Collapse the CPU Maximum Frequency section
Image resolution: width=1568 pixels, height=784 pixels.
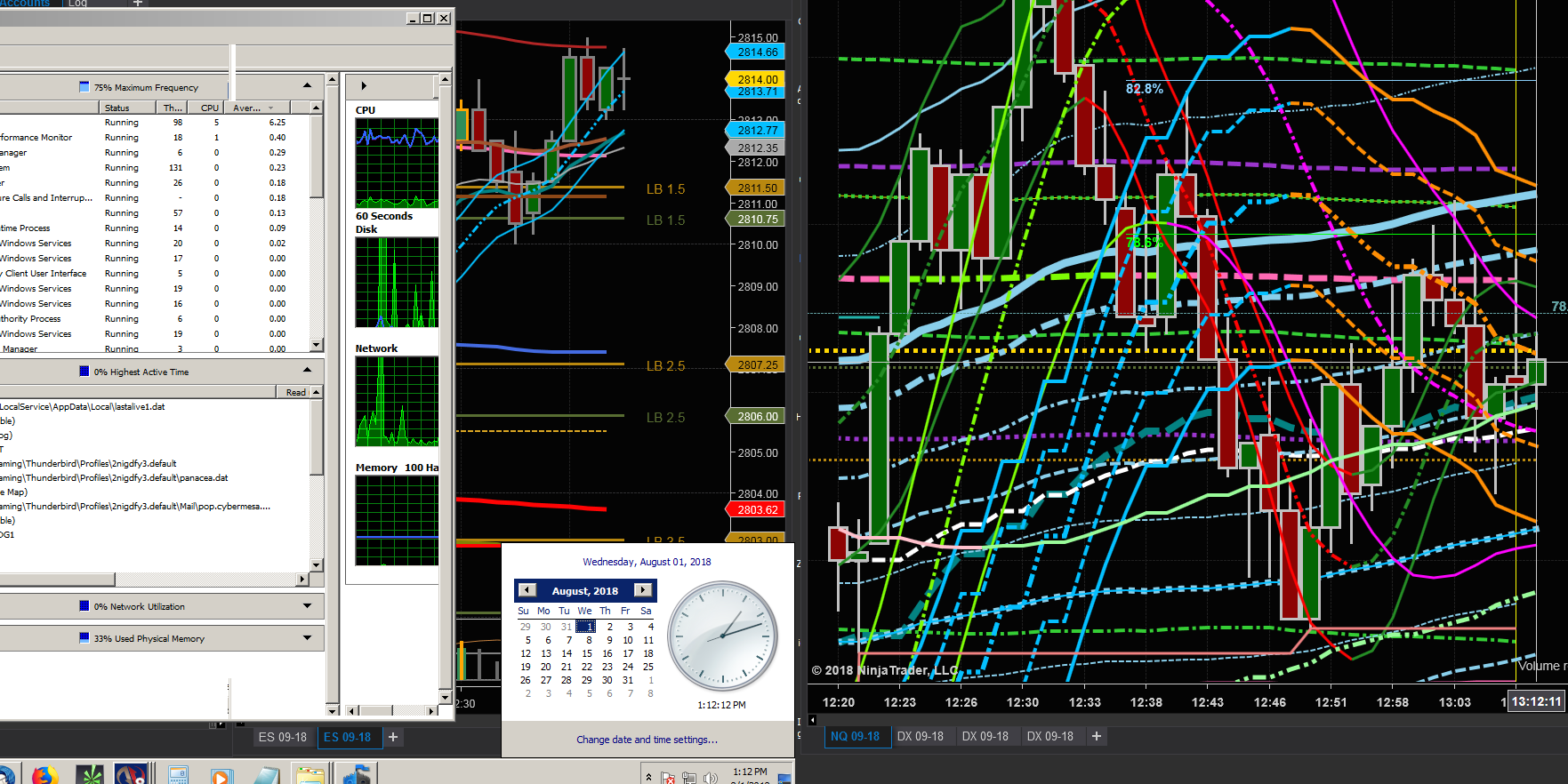[x=307, y=86]
